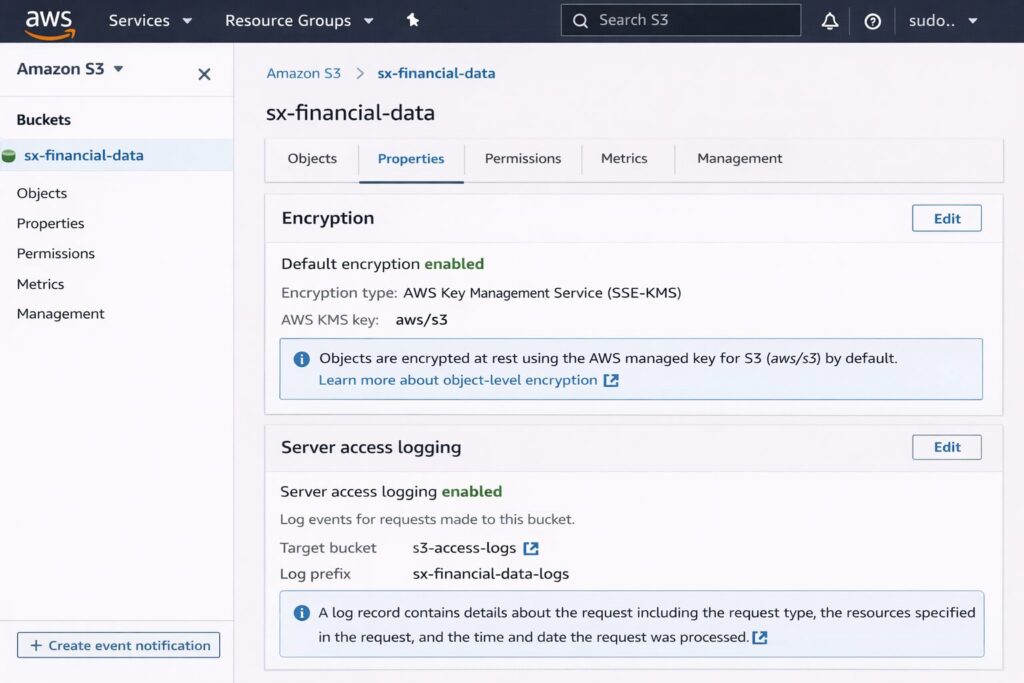Click the pin shortcut icon in navbar
The height and width of the screenshot is (683, 1024).
pyautogui.click(x=413, y=21)
